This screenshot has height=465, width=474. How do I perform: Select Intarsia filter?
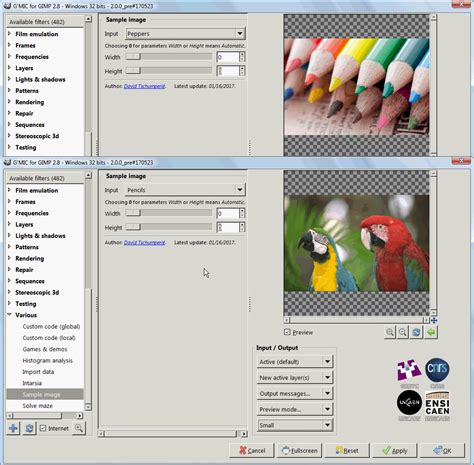tap(32, 383)
